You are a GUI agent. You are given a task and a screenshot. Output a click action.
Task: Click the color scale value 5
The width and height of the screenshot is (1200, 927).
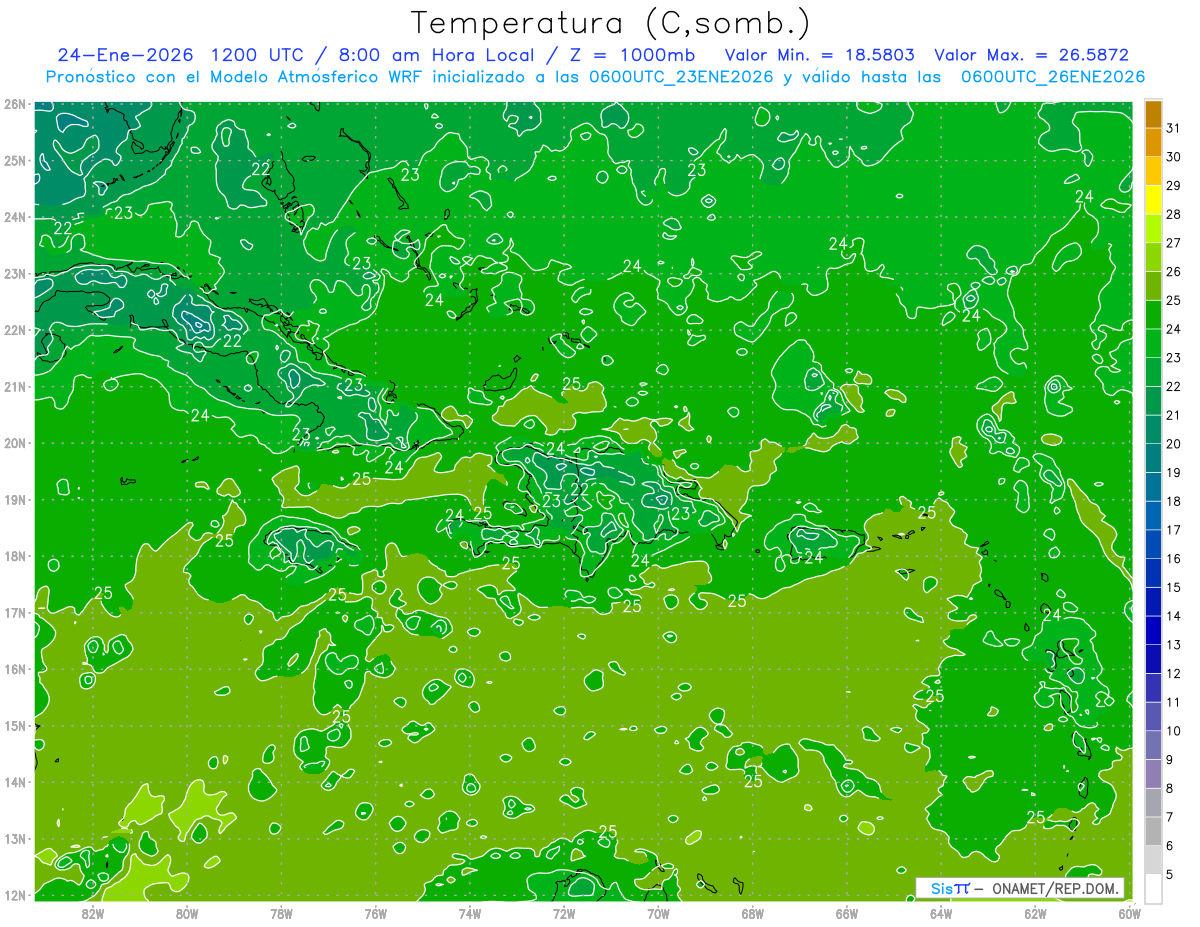1170,875
